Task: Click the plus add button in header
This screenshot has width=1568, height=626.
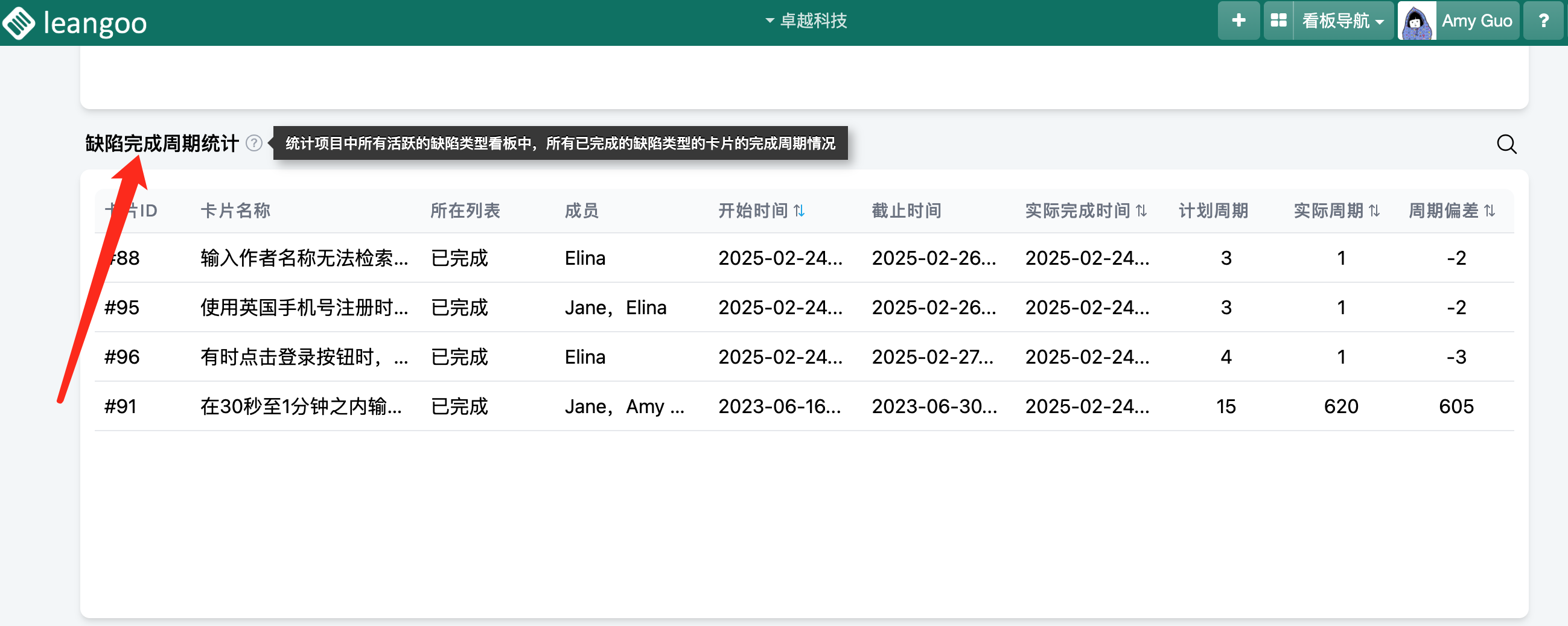Action: (x=1238, y=21)
